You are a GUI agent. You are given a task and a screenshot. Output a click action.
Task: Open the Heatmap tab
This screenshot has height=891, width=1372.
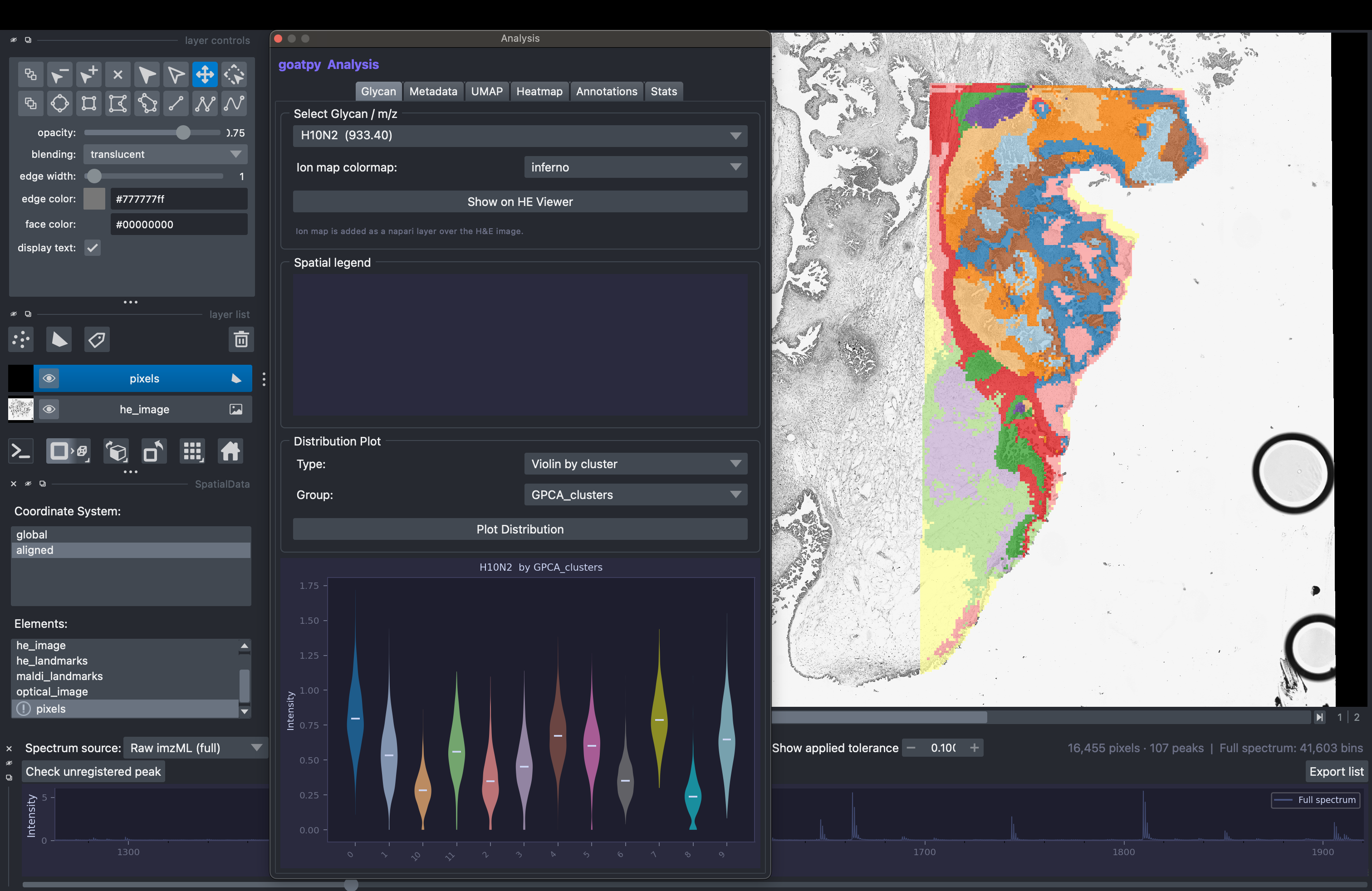[539, 91]
